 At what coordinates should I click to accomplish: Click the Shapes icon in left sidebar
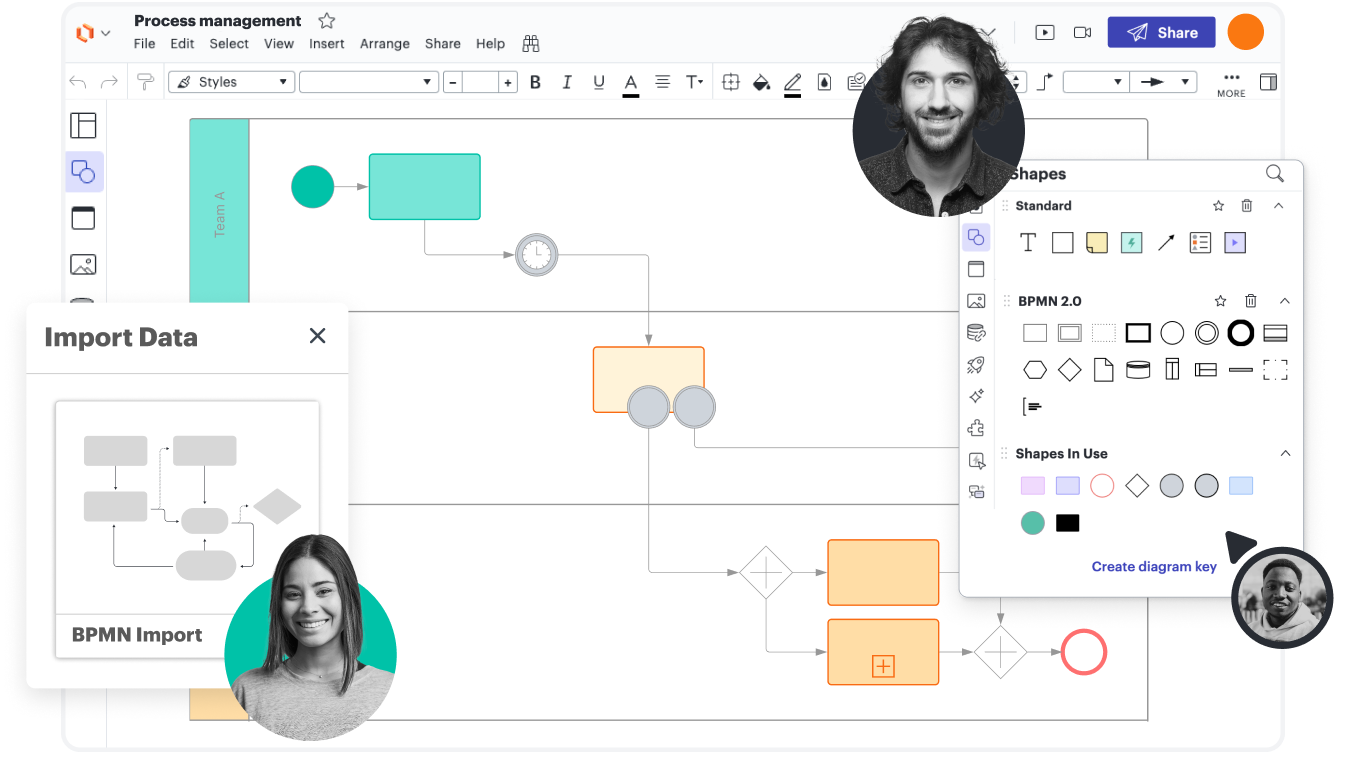84,172
